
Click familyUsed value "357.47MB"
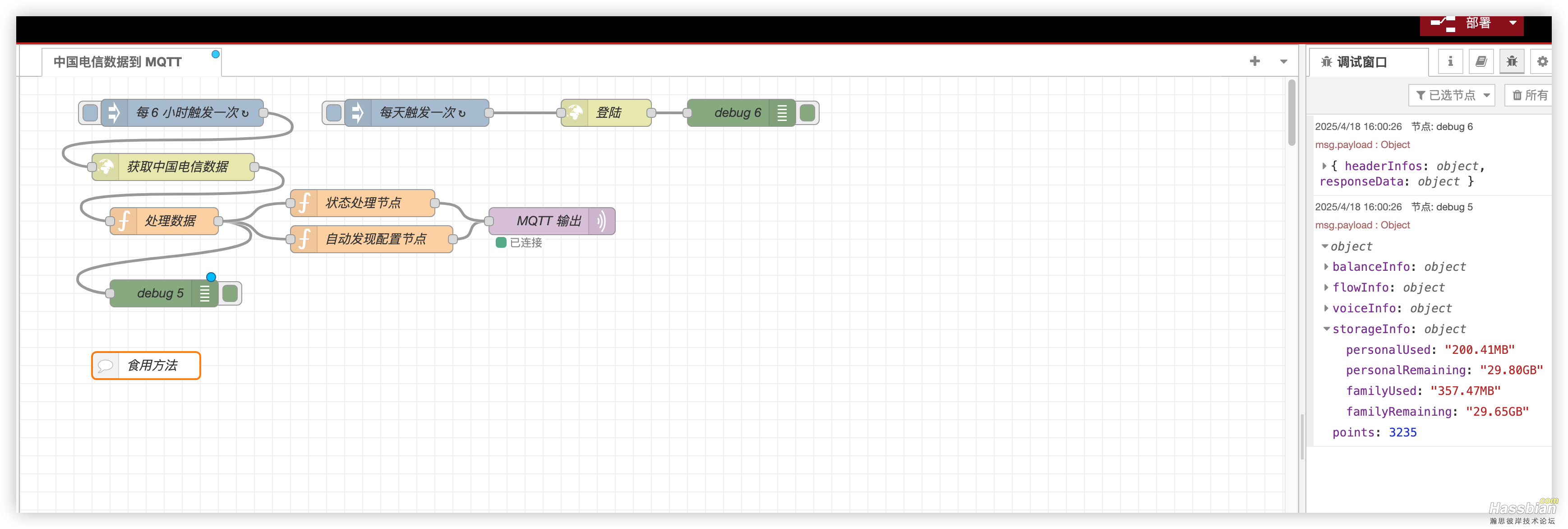[x=1465, y=391]
